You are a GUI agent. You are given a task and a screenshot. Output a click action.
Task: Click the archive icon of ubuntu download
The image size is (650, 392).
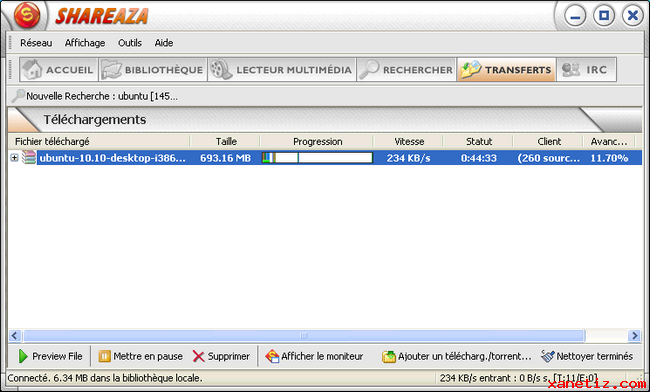pos(29,158)
